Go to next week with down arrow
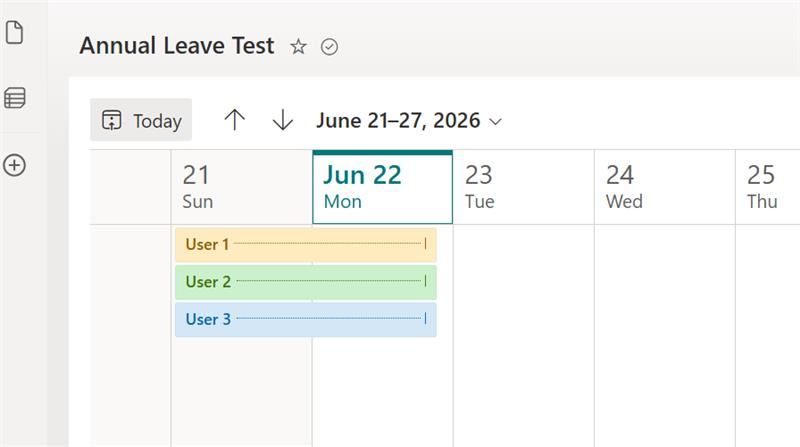This screenshot has width=800, height=447. tap(283, 120)
